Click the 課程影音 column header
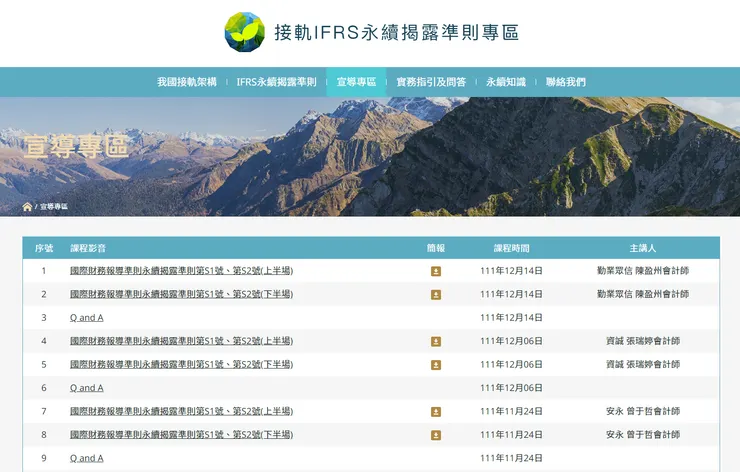740x472 pixels. pyautogui.click(x=88, y=248)
